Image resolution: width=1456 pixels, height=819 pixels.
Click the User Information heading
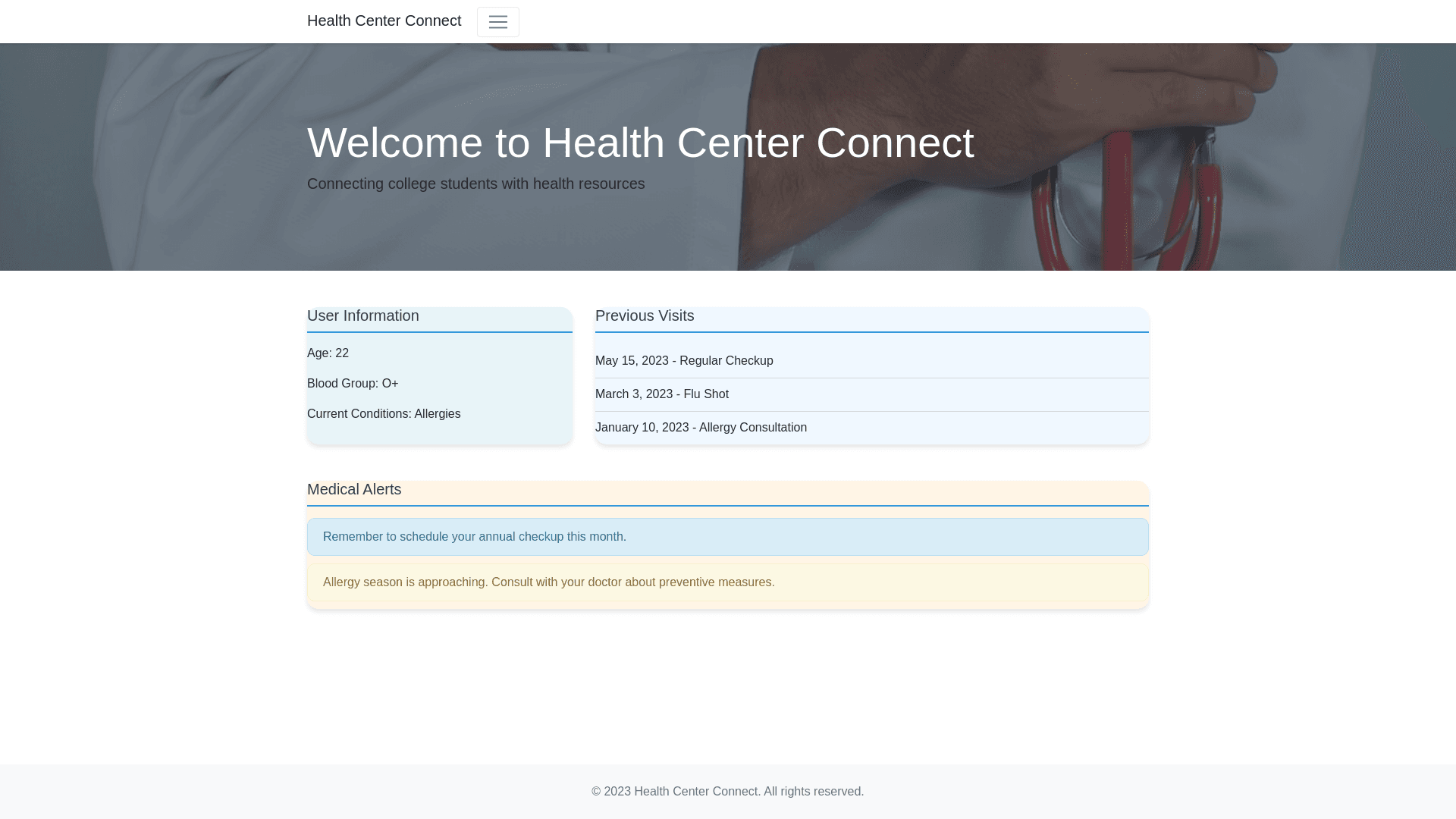coord(362,316)
